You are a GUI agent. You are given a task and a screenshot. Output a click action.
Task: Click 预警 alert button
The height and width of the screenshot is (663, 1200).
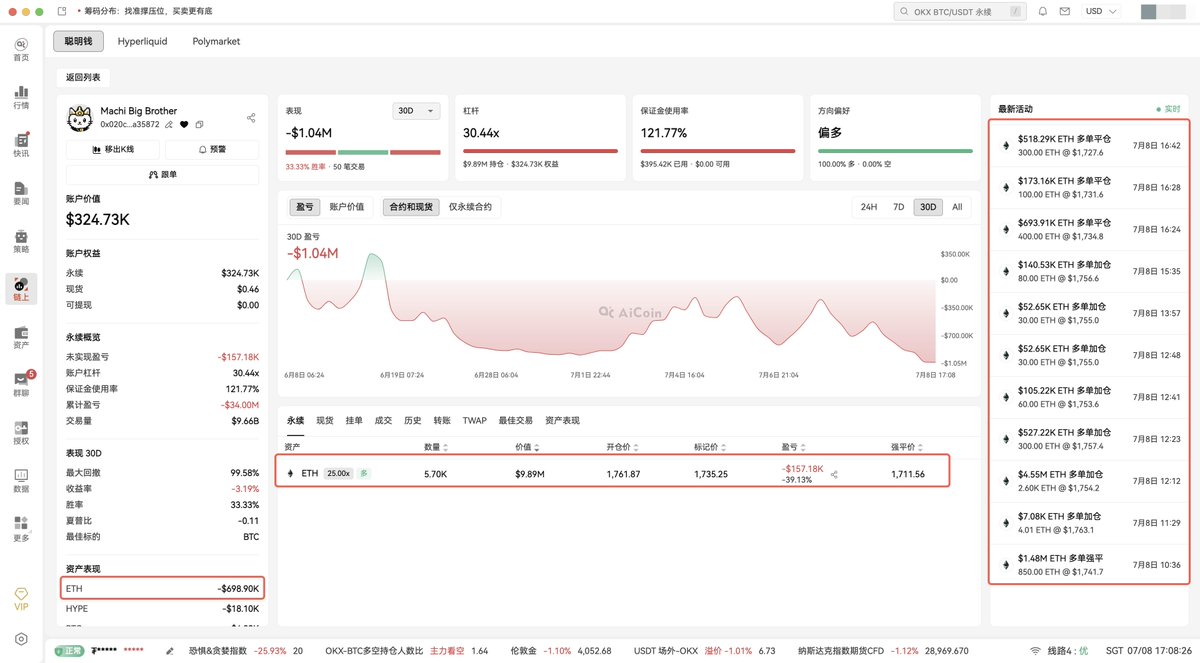(x=212, y=149)
